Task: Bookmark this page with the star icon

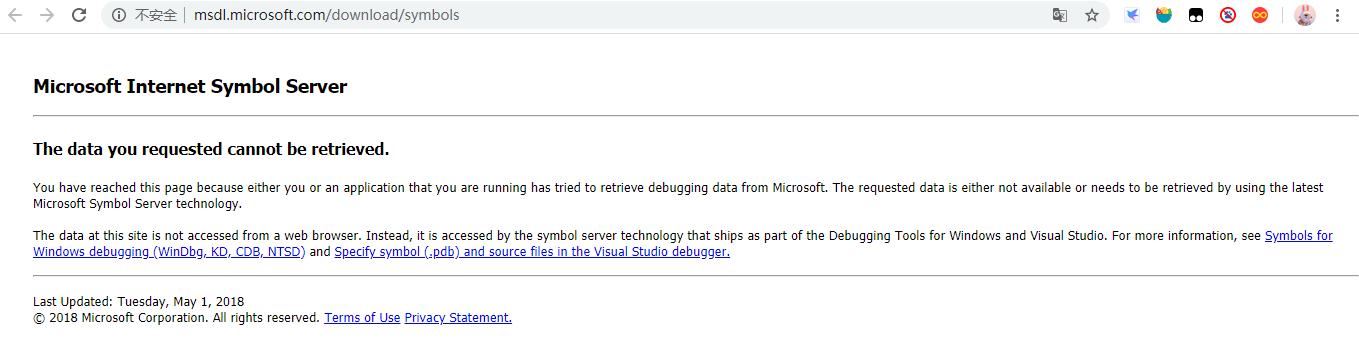Action: coord(1092,15)
